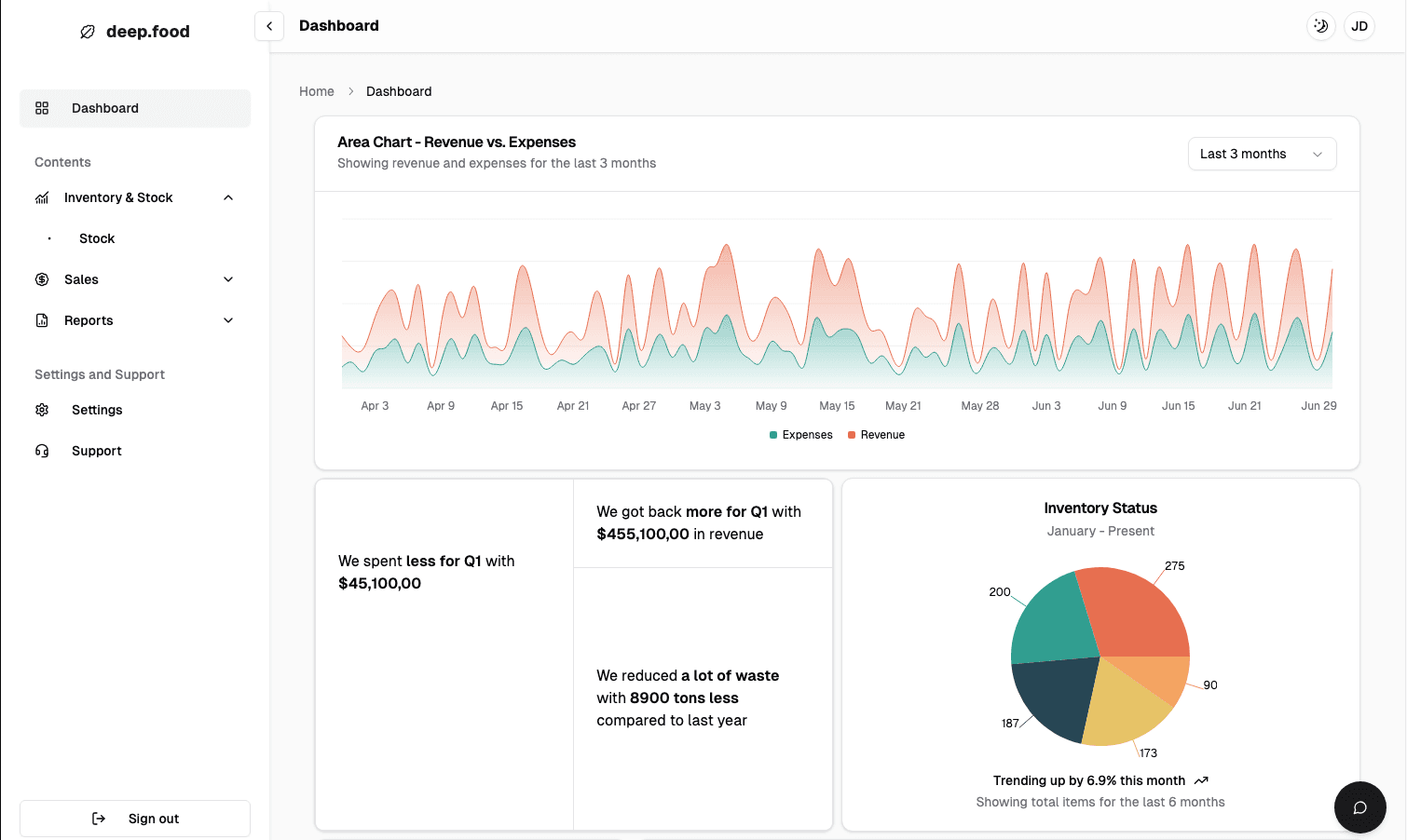Screen dimensions: 1407x840
Task: Click the Settings gear icon
Action: click(42, 410)
